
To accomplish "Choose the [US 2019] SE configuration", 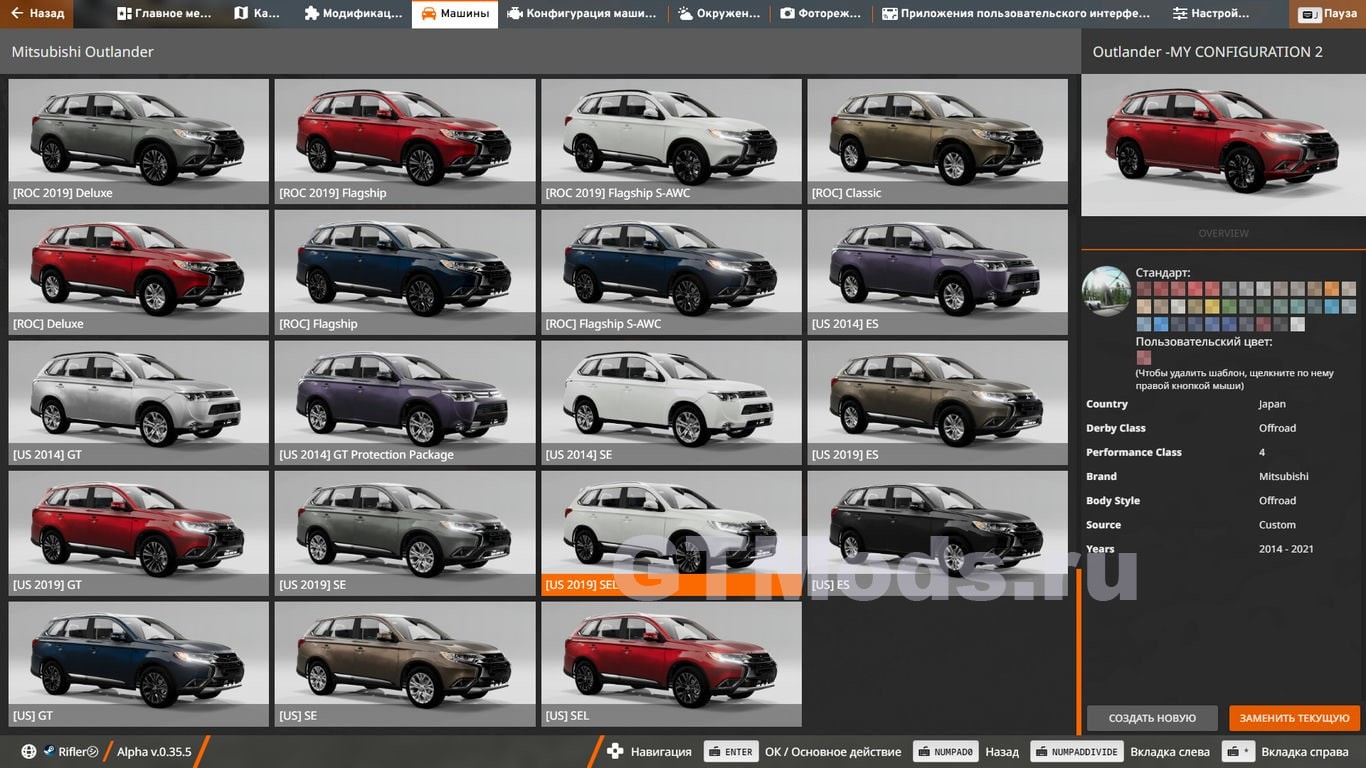I will click(405, 533).
